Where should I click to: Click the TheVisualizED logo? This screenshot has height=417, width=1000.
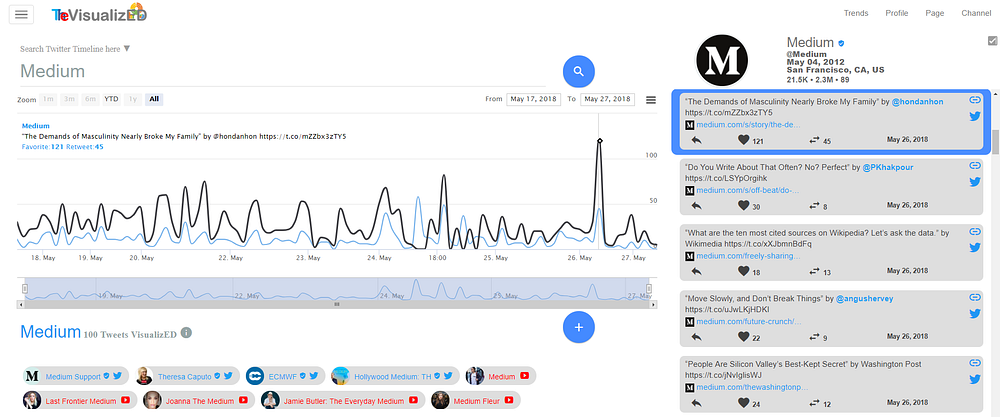[x=99, y=14]
